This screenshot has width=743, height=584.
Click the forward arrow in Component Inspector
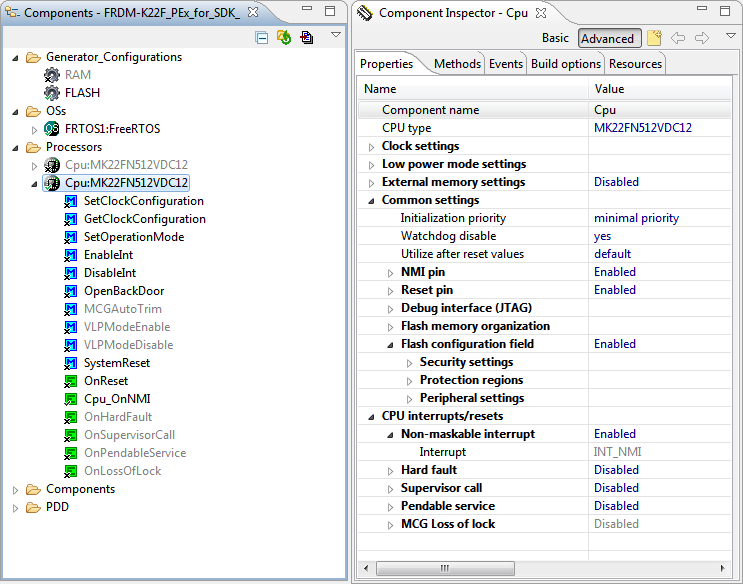point(702,38)
